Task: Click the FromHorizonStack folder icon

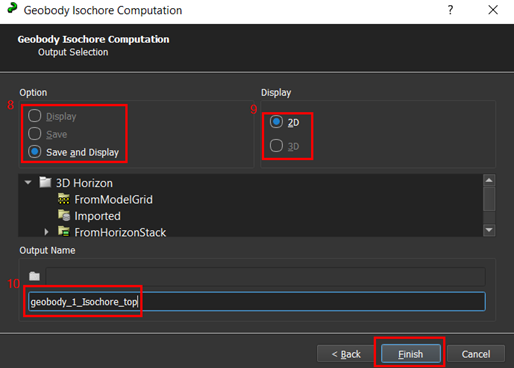Action: [64, 231]
